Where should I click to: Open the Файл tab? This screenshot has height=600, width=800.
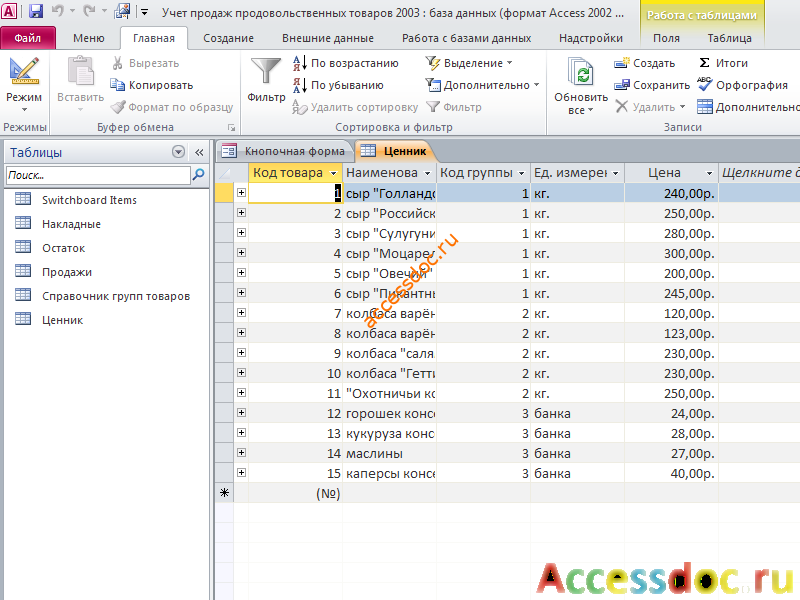coord(28,38)
